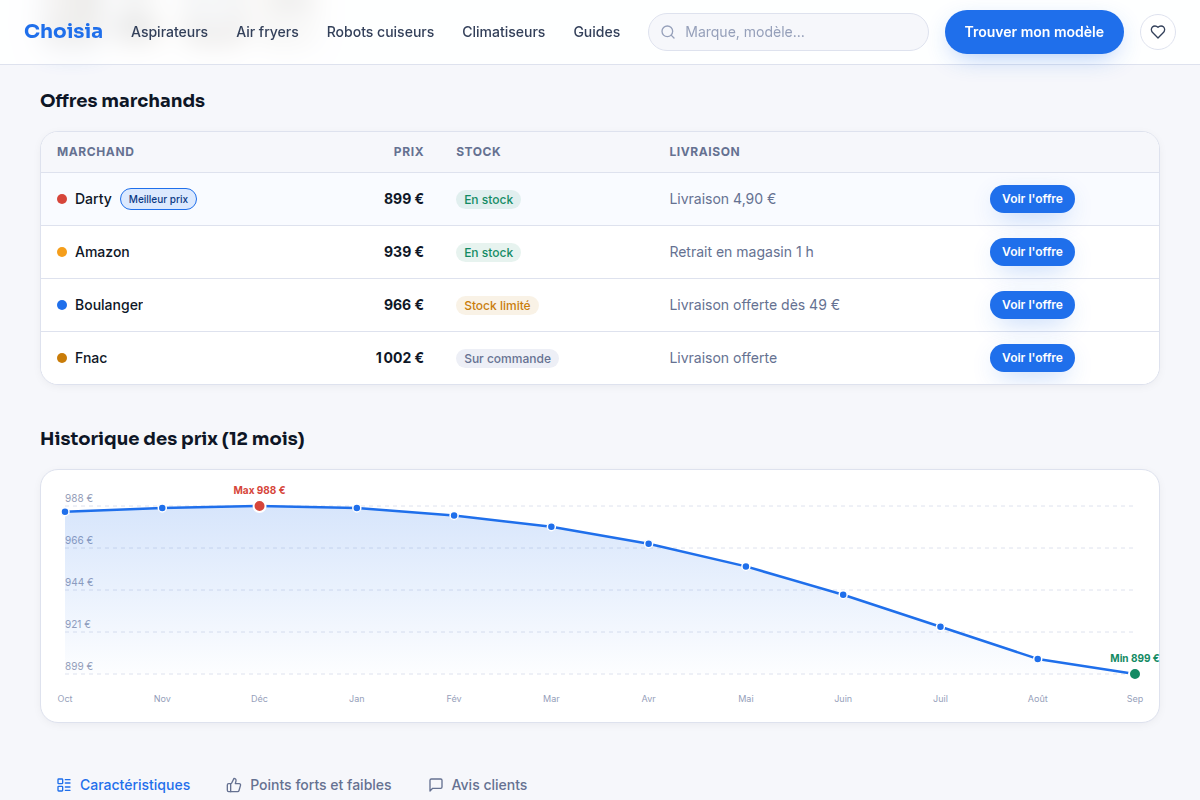Open the Guides section

(596, 32)
